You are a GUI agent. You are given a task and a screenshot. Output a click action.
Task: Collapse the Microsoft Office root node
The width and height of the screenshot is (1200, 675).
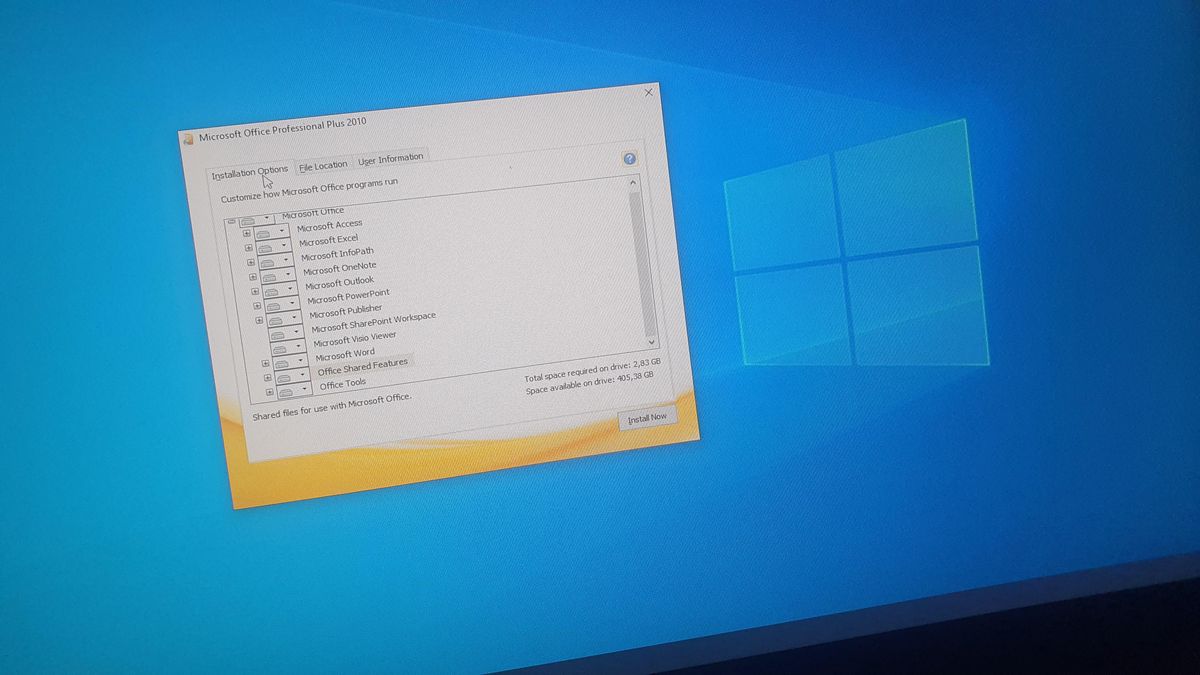[231, 221]
